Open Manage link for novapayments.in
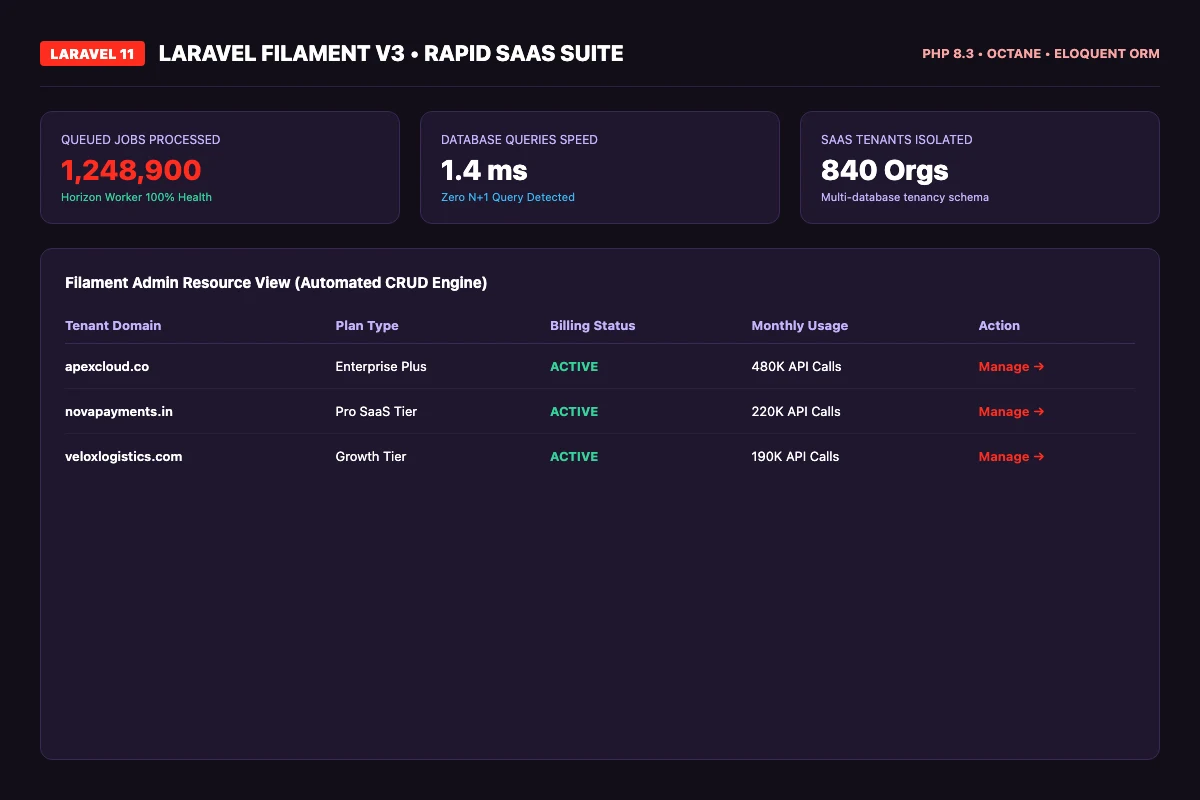Screen dimensions: 1200x800 pos(1011,412)
